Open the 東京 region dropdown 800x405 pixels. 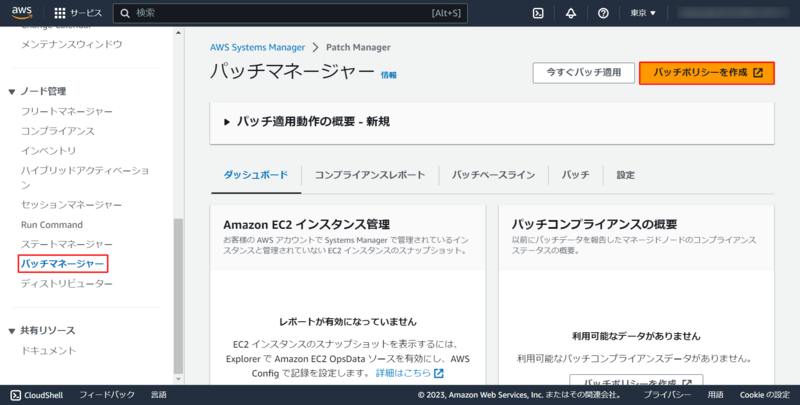(x=643, y=13)
